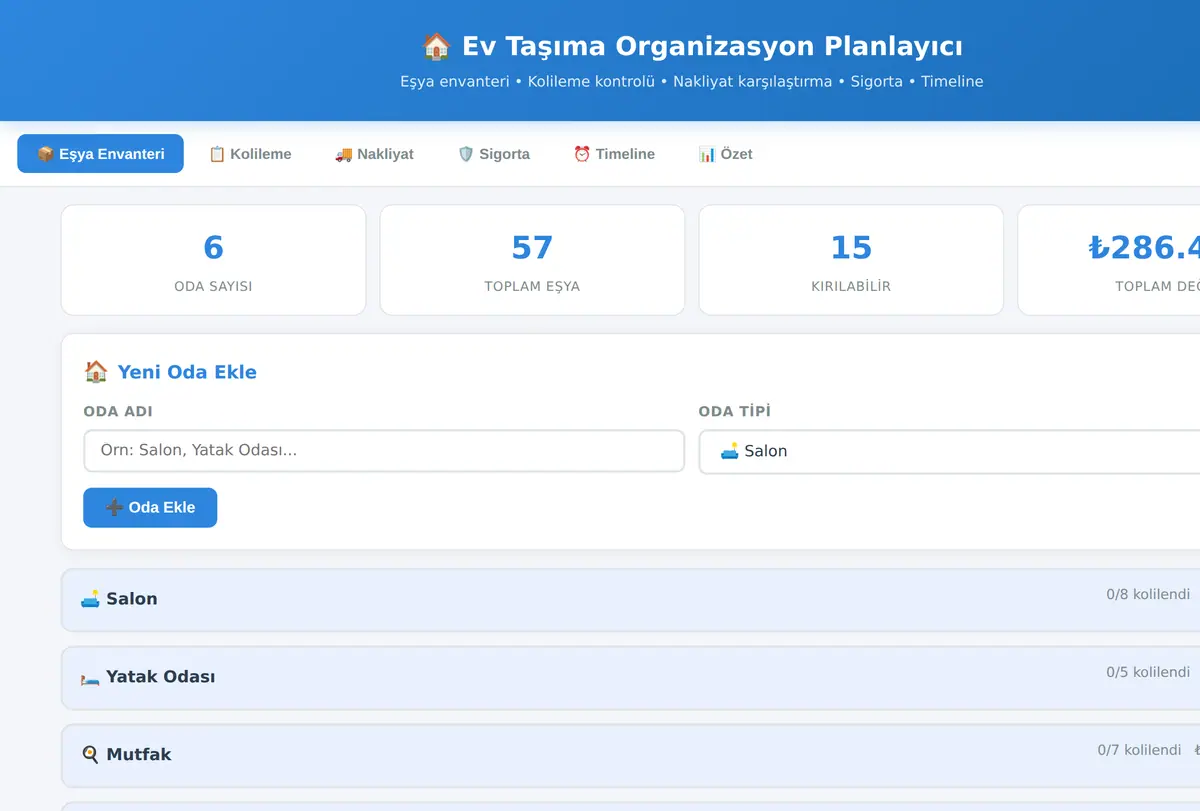This screenshot has width=1200, height=811.
Task: Switch to the Kolileme tab
Action: (x=250, y=154)
